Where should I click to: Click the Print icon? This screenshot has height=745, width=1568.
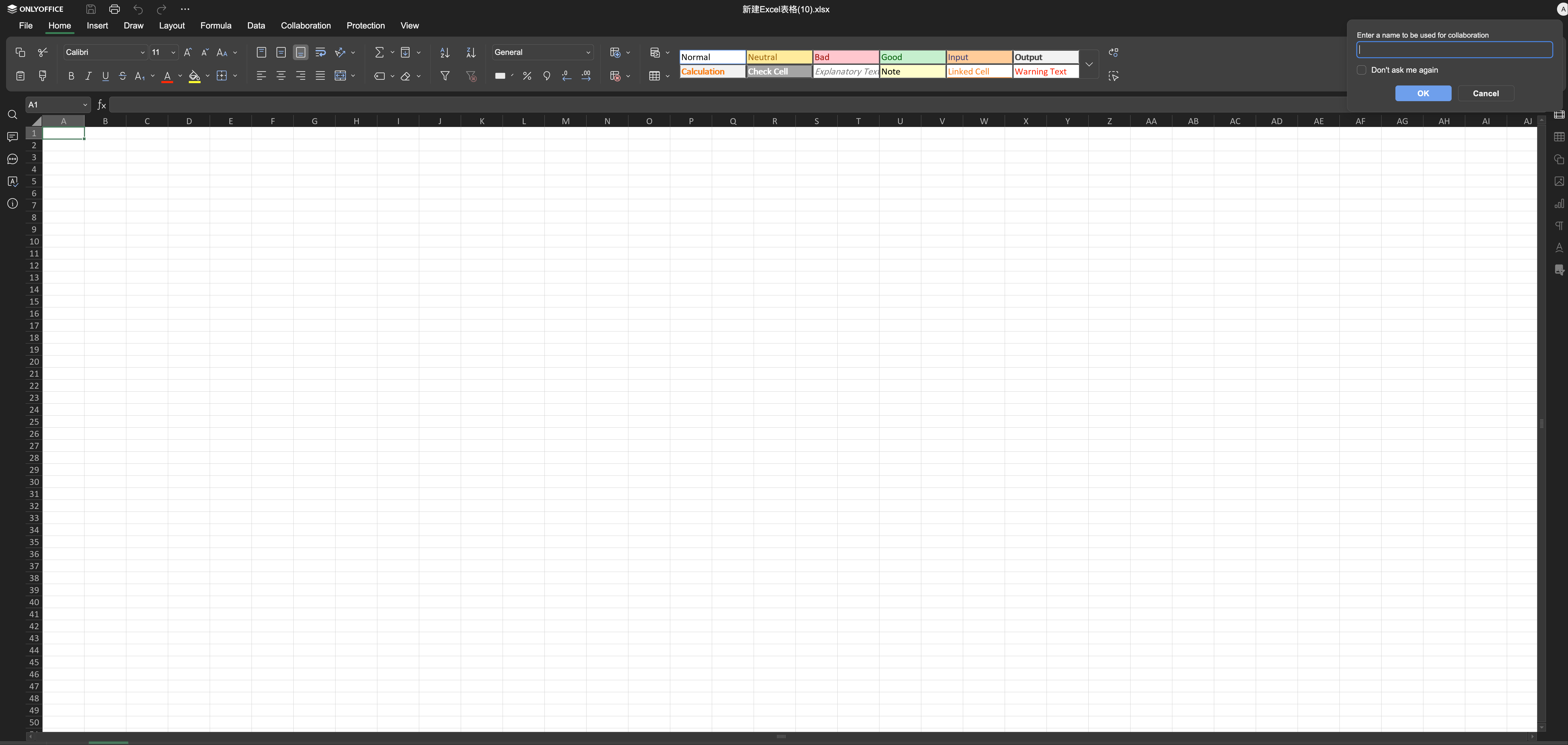(x=115, y=9)
